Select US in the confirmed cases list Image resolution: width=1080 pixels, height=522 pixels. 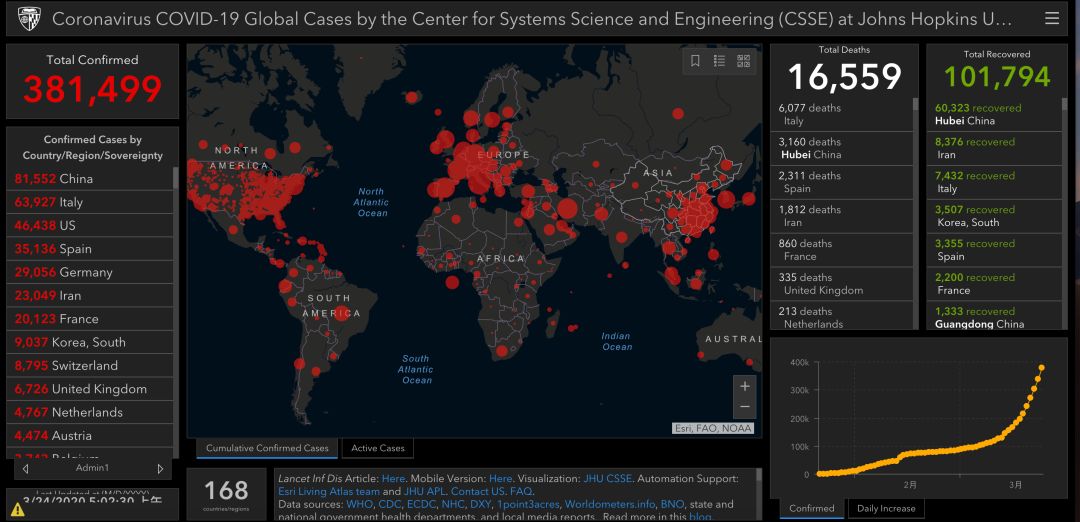point(90,226)
